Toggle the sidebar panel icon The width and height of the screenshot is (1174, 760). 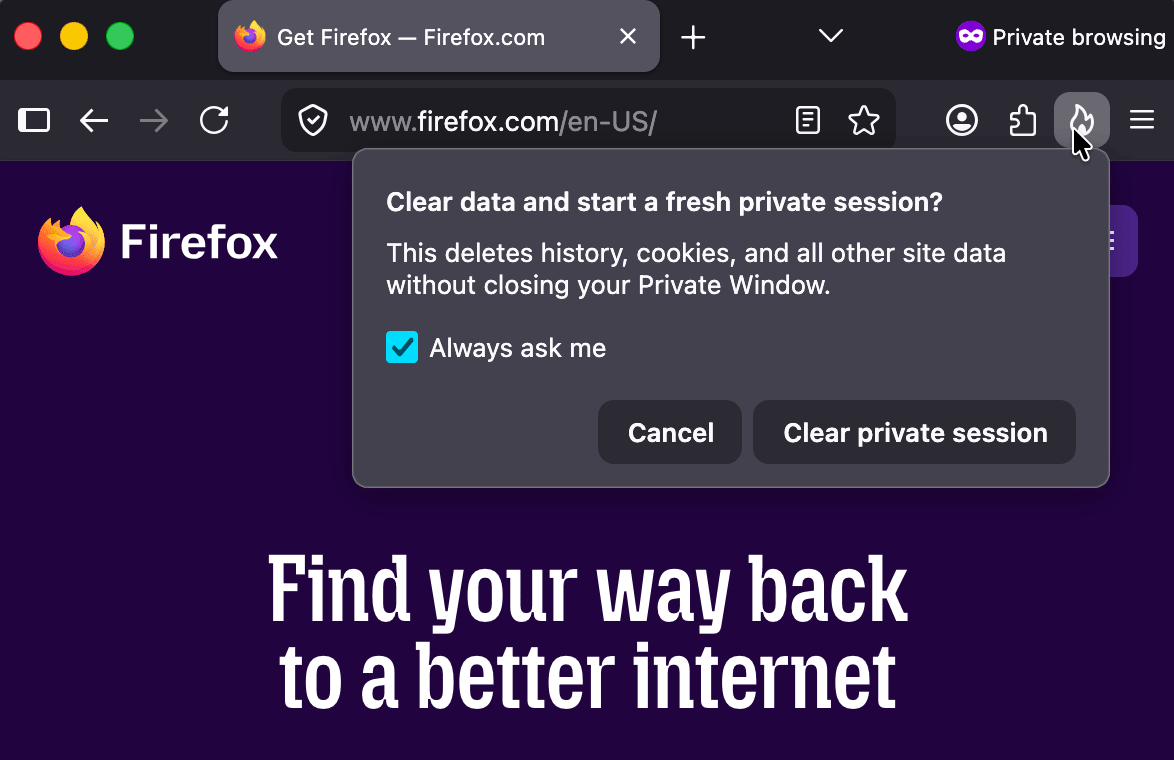pos(34,120)
